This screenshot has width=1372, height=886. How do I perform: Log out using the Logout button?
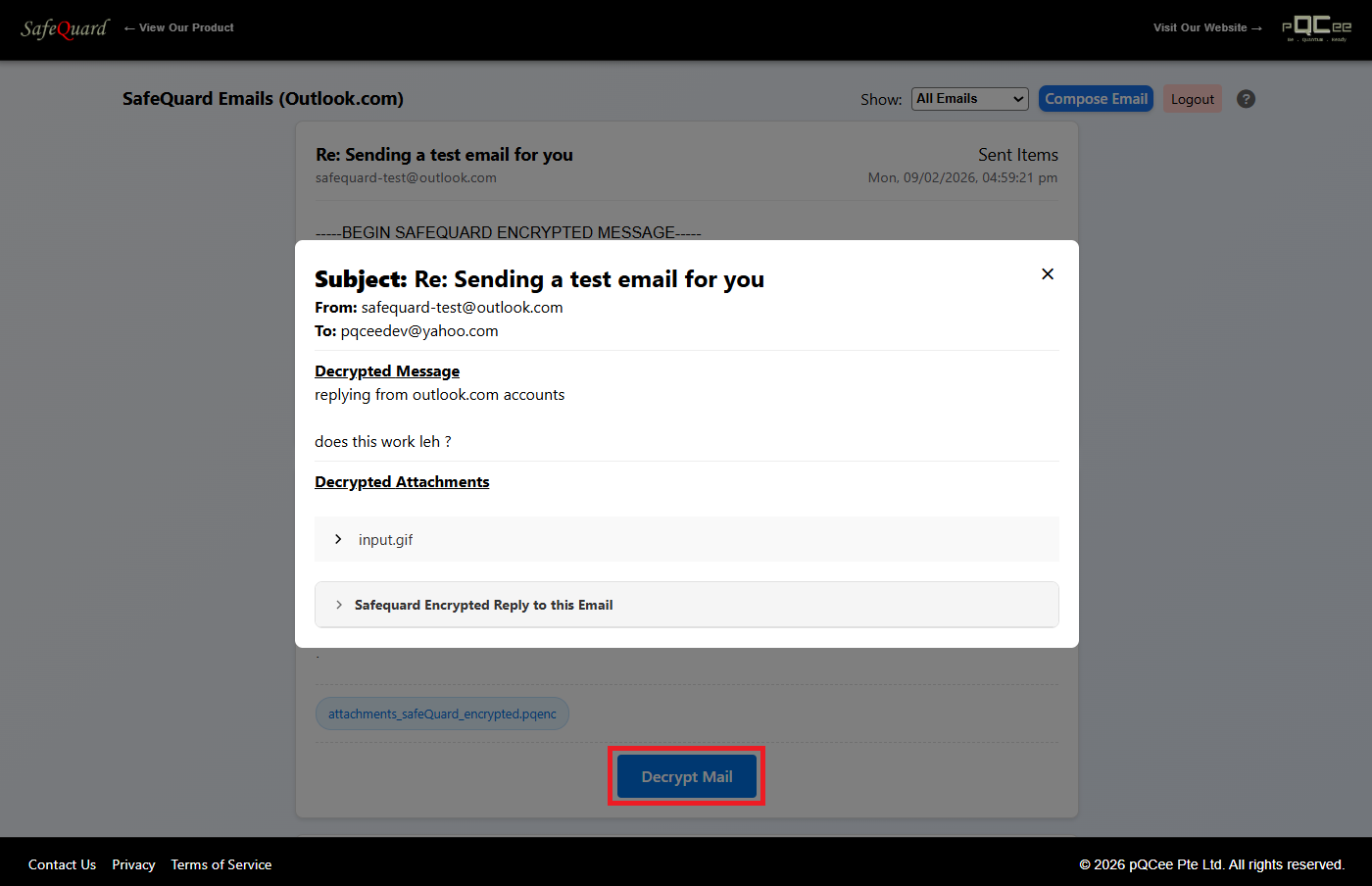[x=1192, y=99]
